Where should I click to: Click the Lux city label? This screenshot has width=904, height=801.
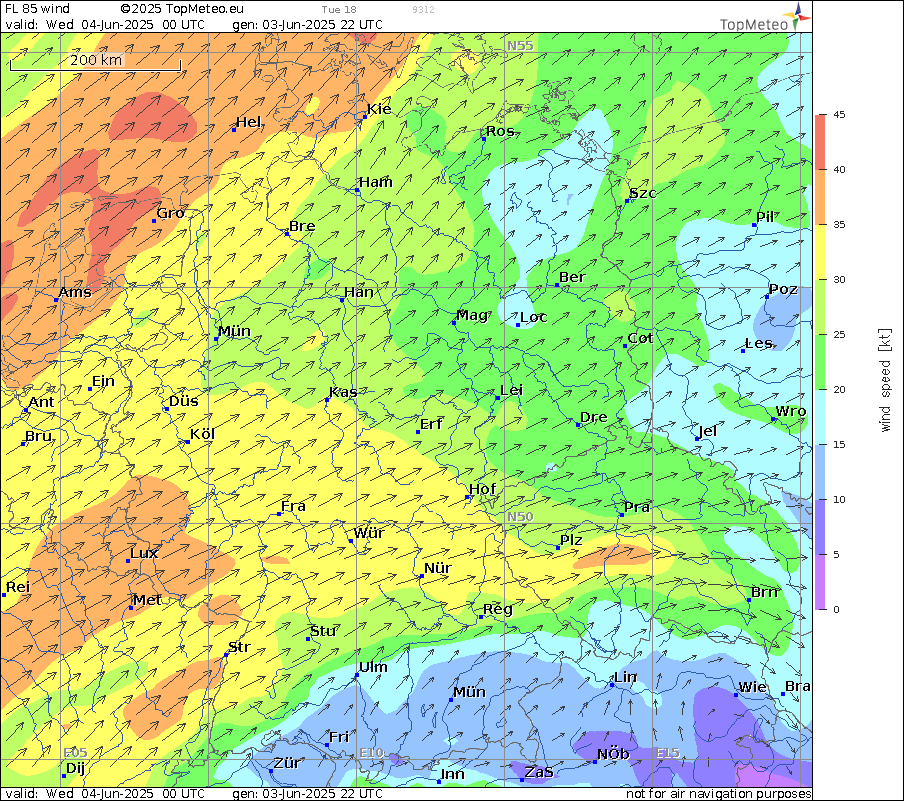click(x=144, y=553)
